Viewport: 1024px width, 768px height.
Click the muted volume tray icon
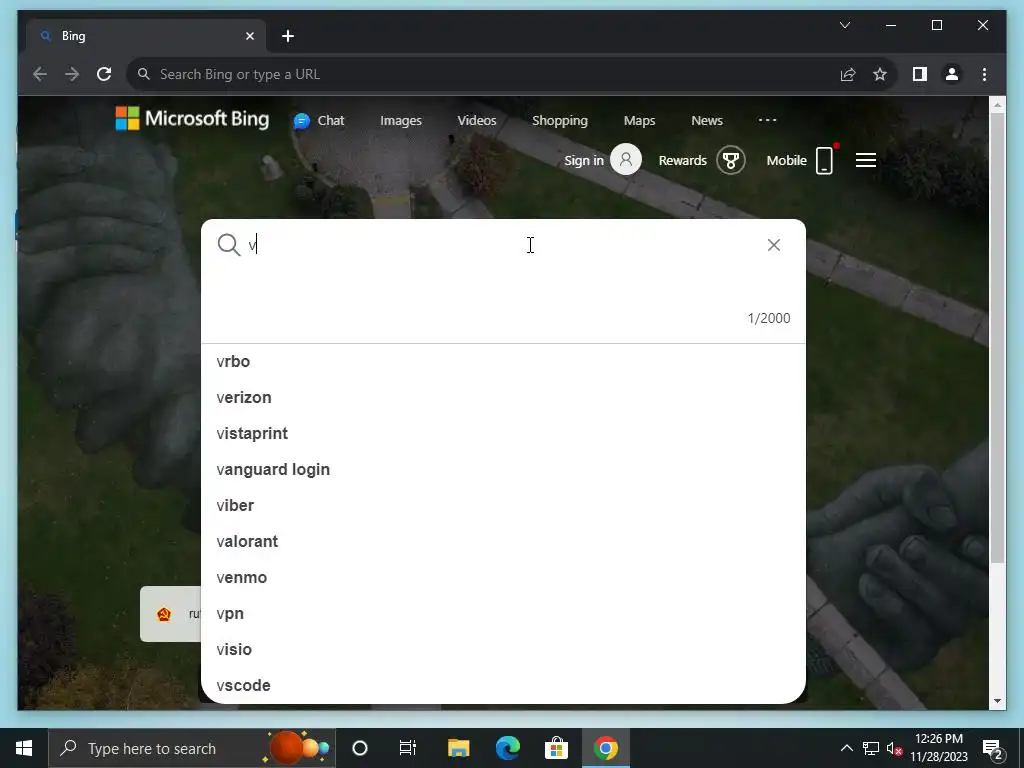click(895, 748)
